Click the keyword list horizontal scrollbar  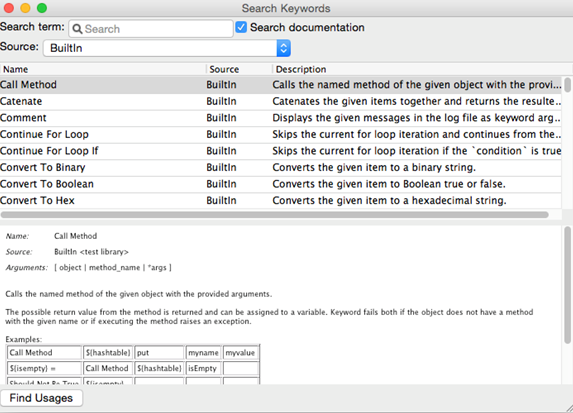[x=274, y=215]
